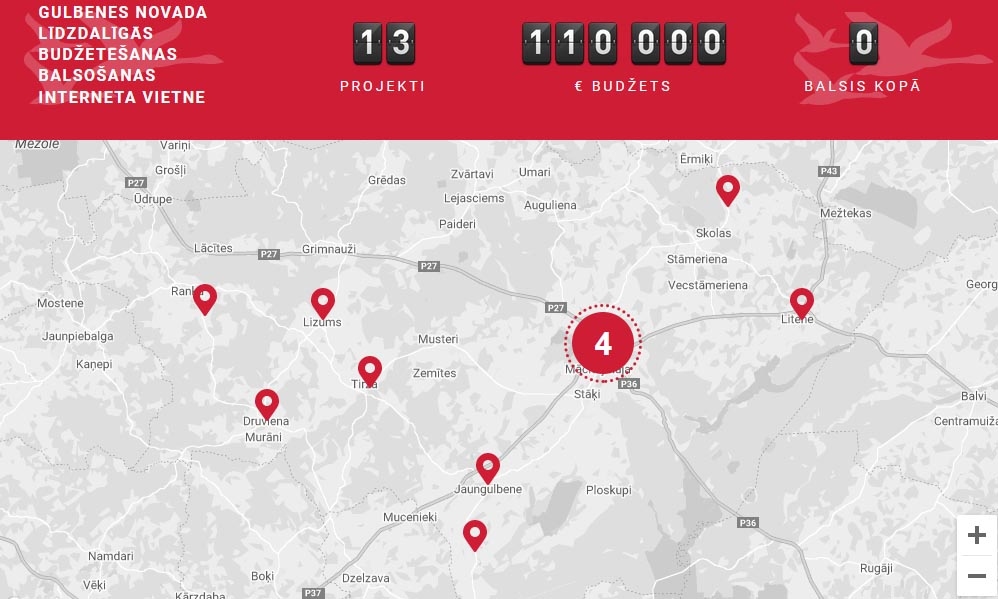Click the € Budžets counter display
This screenshot has width=998, height=599.
pos(624,43)
